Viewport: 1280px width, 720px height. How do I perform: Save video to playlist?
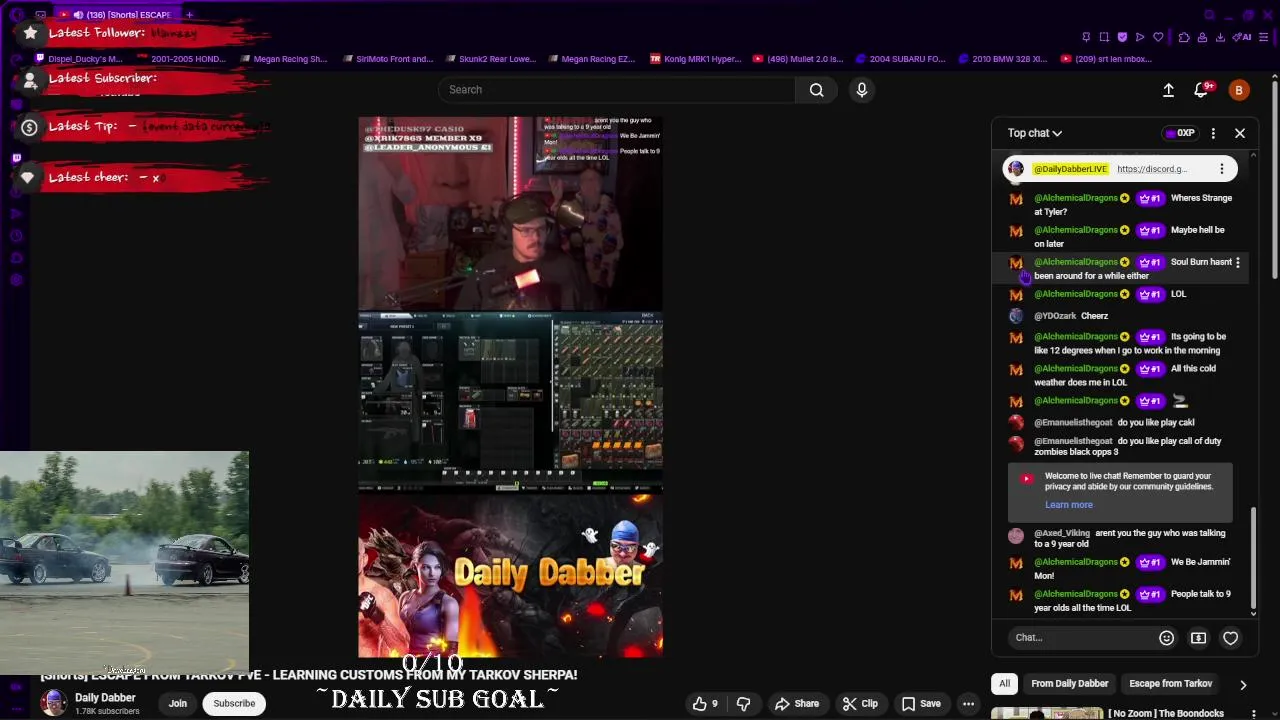[x=921, y=704]
